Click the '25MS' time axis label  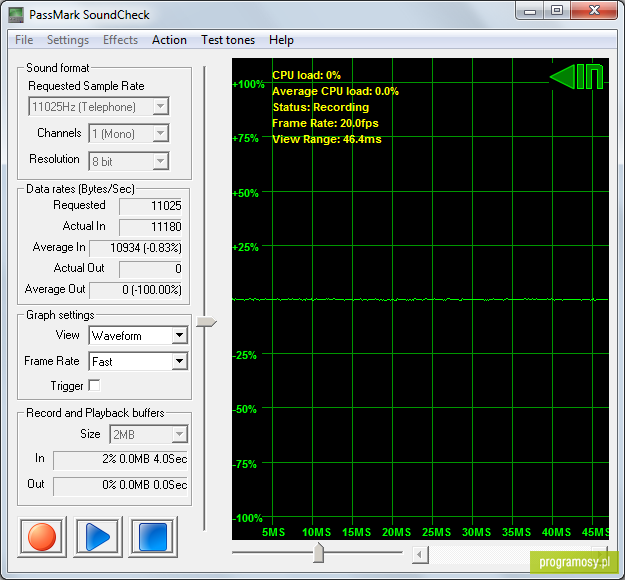(436, 532)
